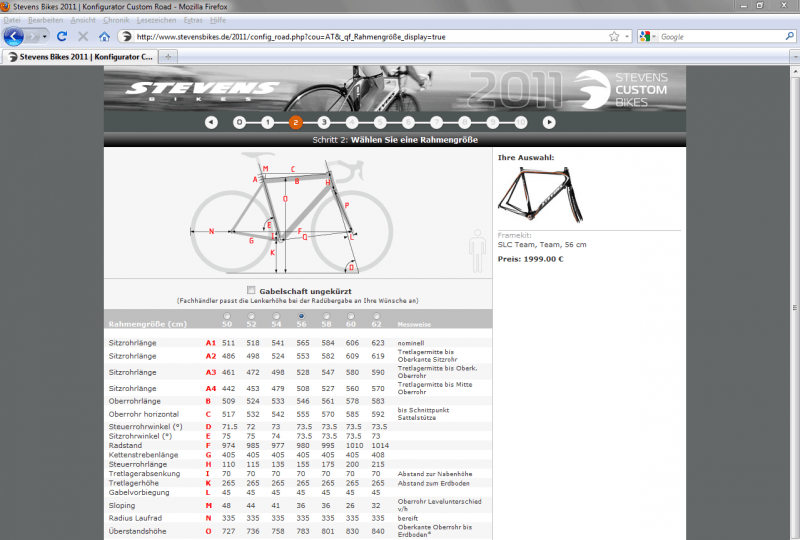
Task: Click the URL address field
Action: coord(370,37)
